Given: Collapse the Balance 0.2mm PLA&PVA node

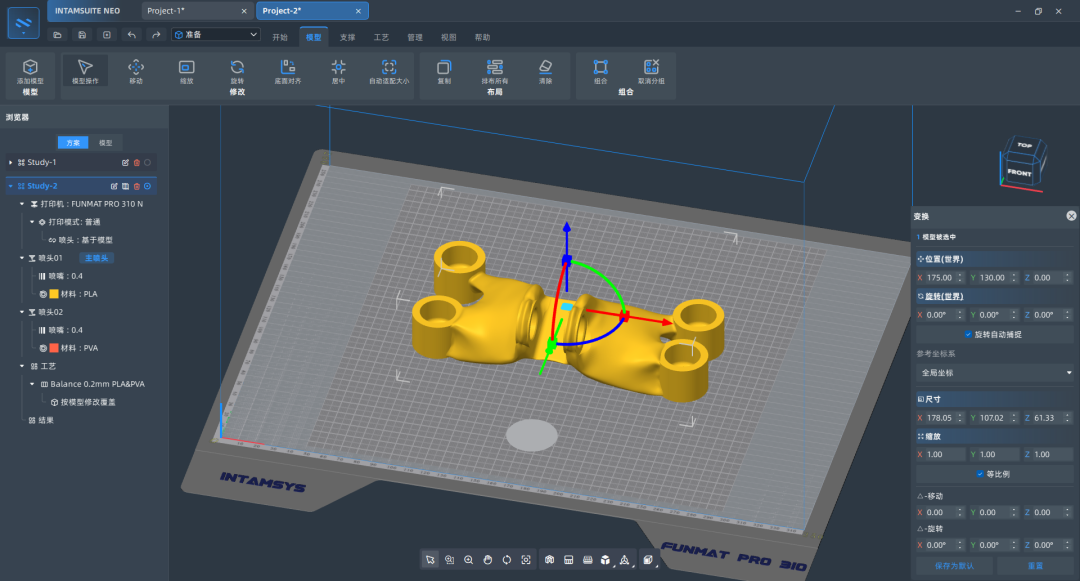Looking at the screenshot, I should (x=32, y=384).
